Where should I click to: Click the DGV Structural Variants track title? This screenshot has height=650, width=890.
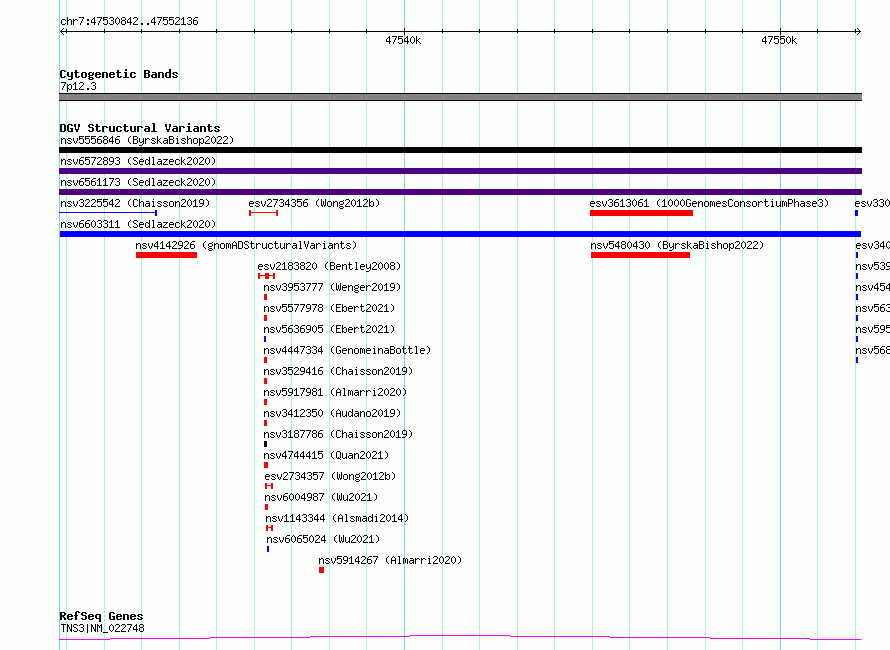pyautogui.click(x=140, y=128)
